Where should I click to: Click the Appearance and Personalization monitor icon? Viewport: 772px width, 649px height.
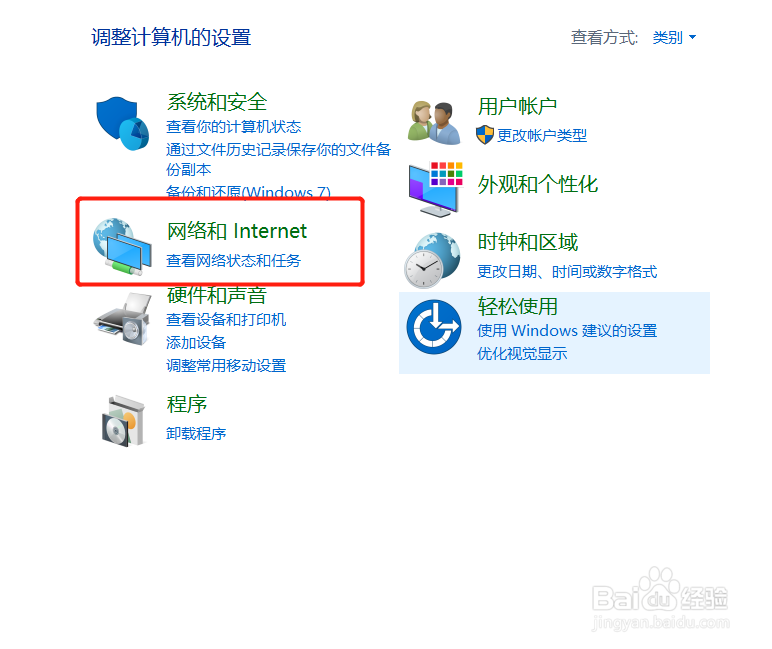[x=436, y=190]
